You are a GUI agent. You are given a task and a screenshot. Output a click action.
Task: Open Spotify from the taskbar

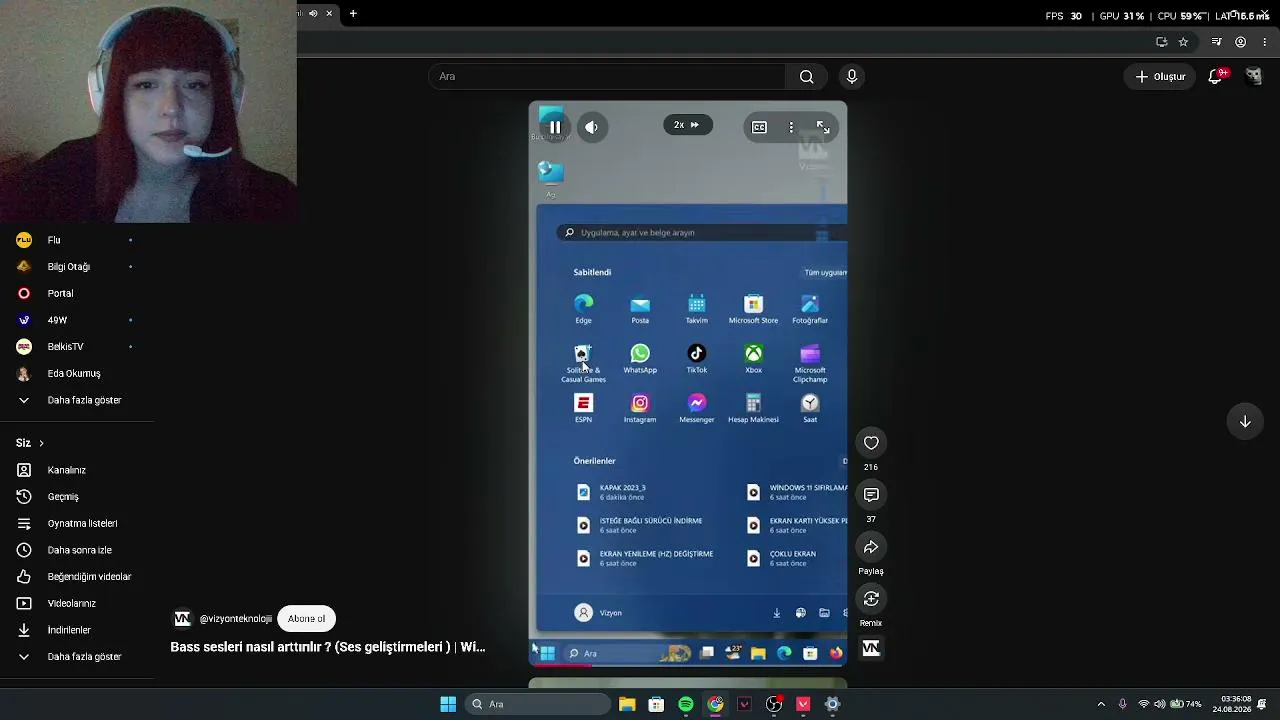click(x=686, y=704)
